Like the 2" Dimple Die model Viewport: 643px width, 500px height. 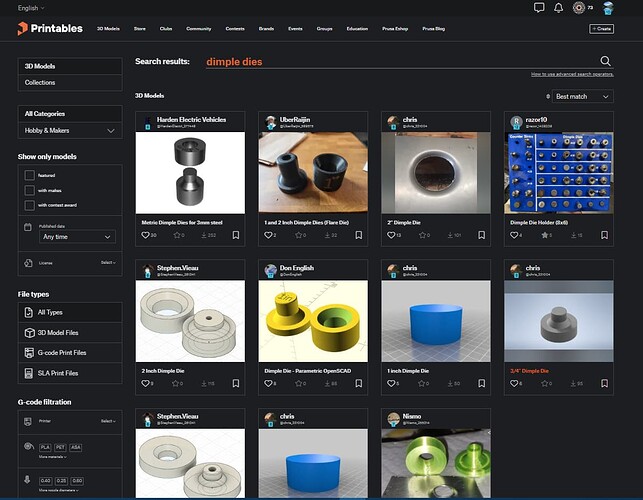click(391, 235)
